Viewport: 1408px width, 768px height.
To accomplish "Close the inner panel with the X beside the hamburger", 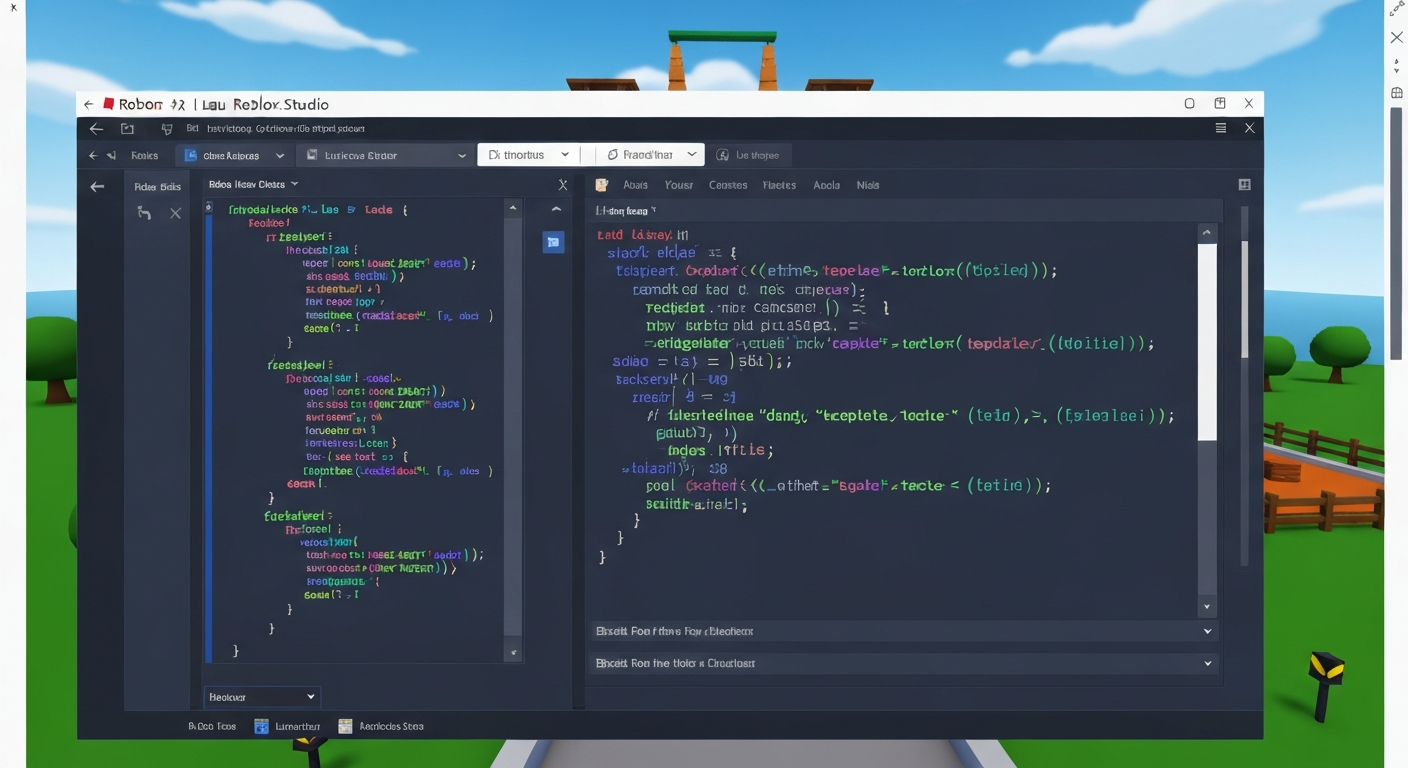I will [x=1249, y=128].
